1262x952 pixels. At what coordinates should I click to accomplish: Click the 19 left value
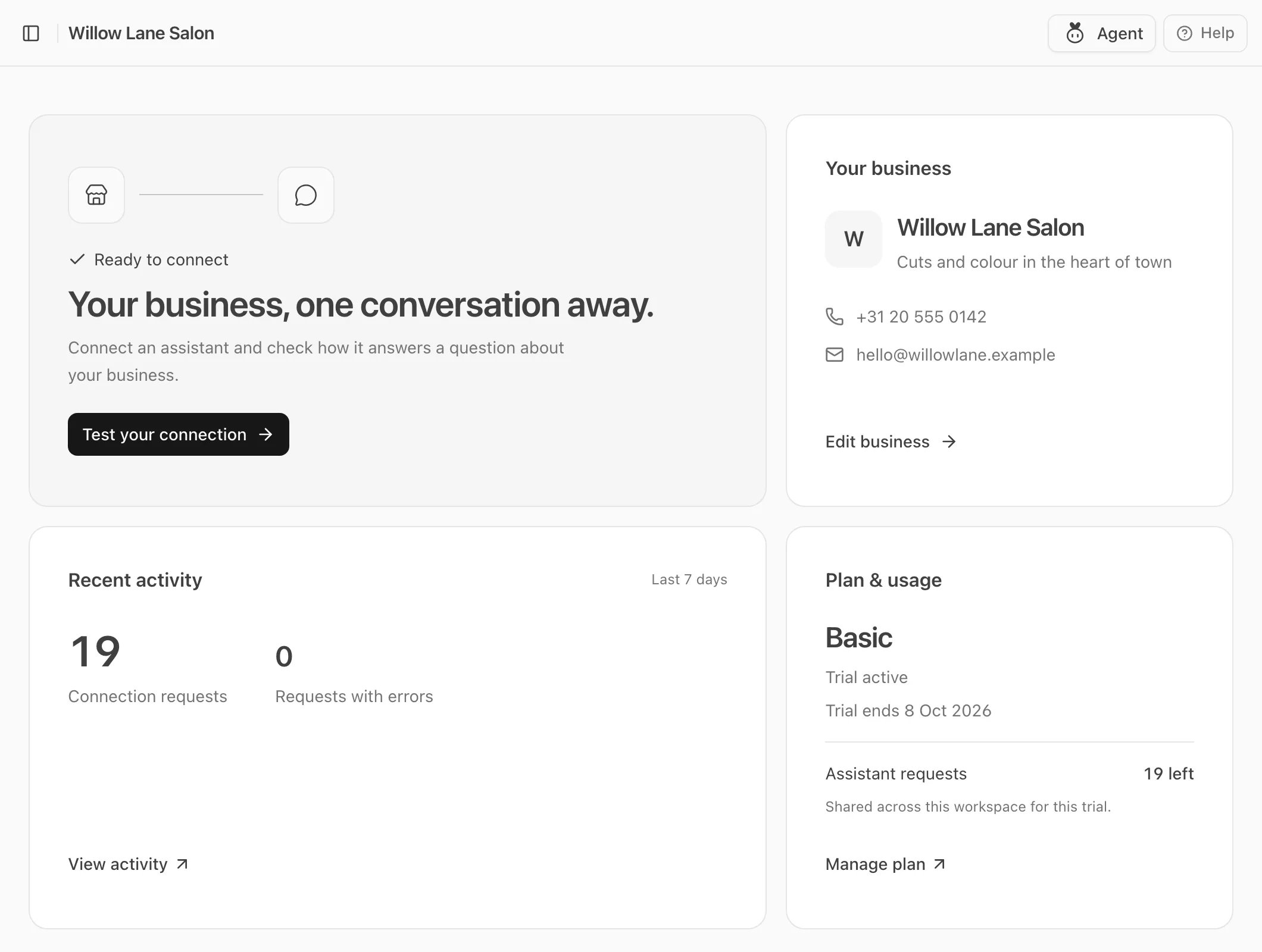(1169, 773)
